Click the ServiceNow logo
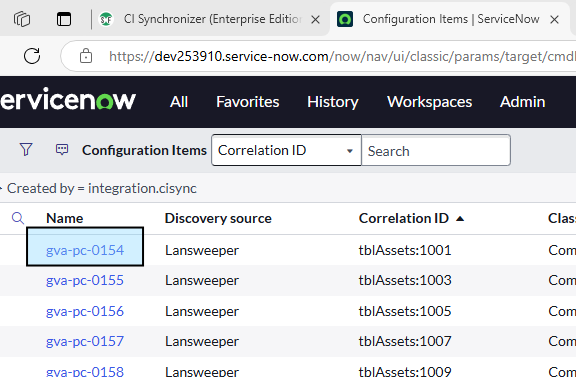Viewport: 576px width, 377px height. click(68, 99)
